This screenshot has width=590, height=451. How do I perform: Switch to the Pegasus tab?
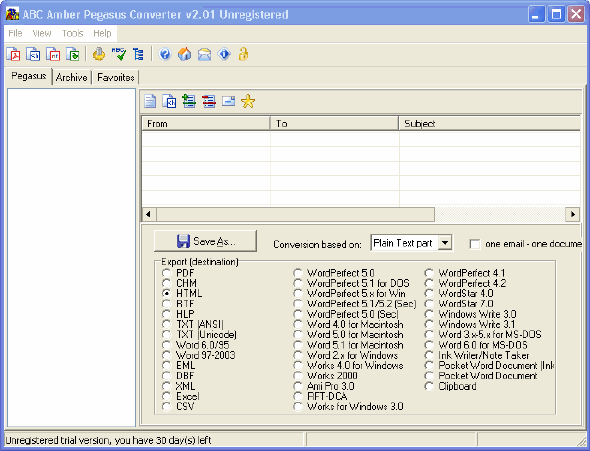pyautogui.click(x=29, y=76)
